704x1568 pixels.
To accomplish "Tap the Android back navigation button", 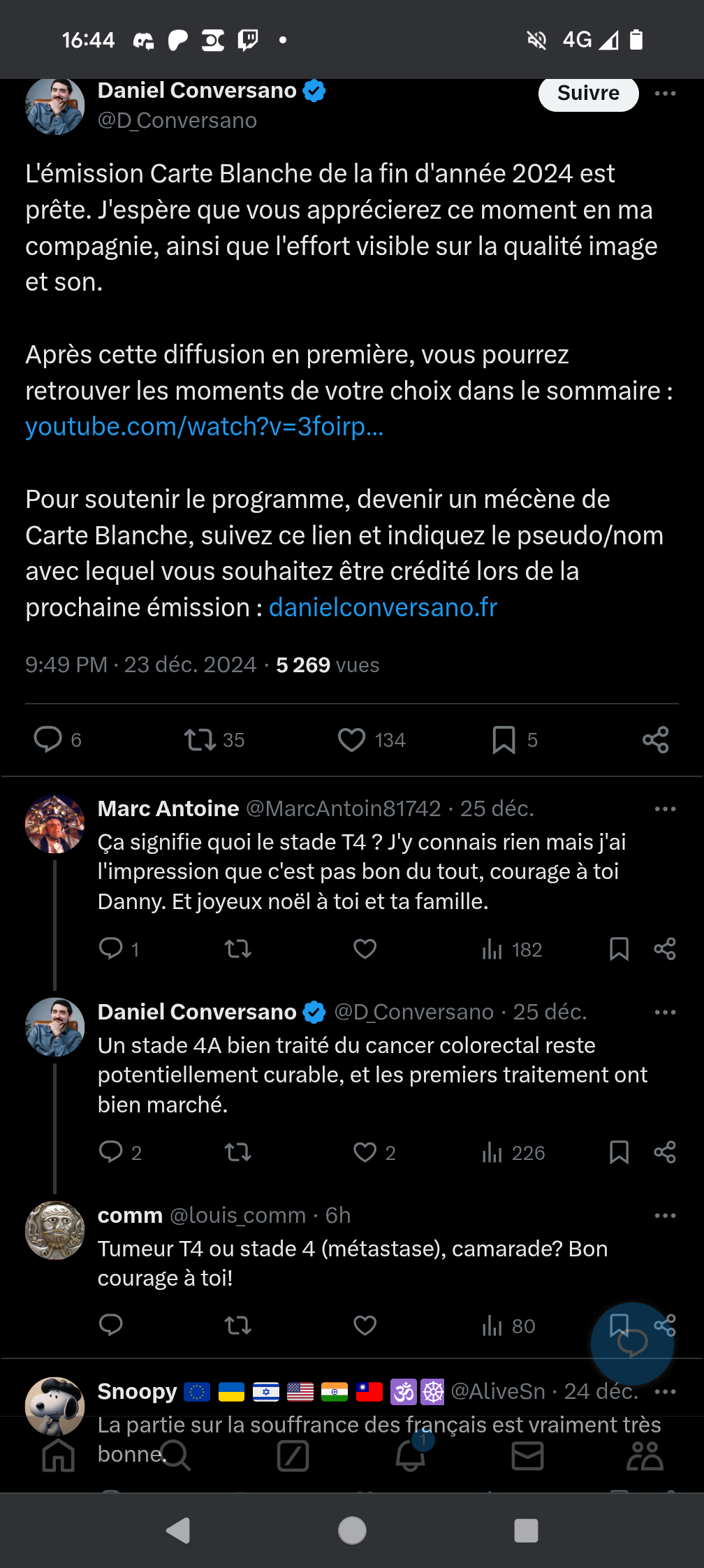I will point(179,1530).
